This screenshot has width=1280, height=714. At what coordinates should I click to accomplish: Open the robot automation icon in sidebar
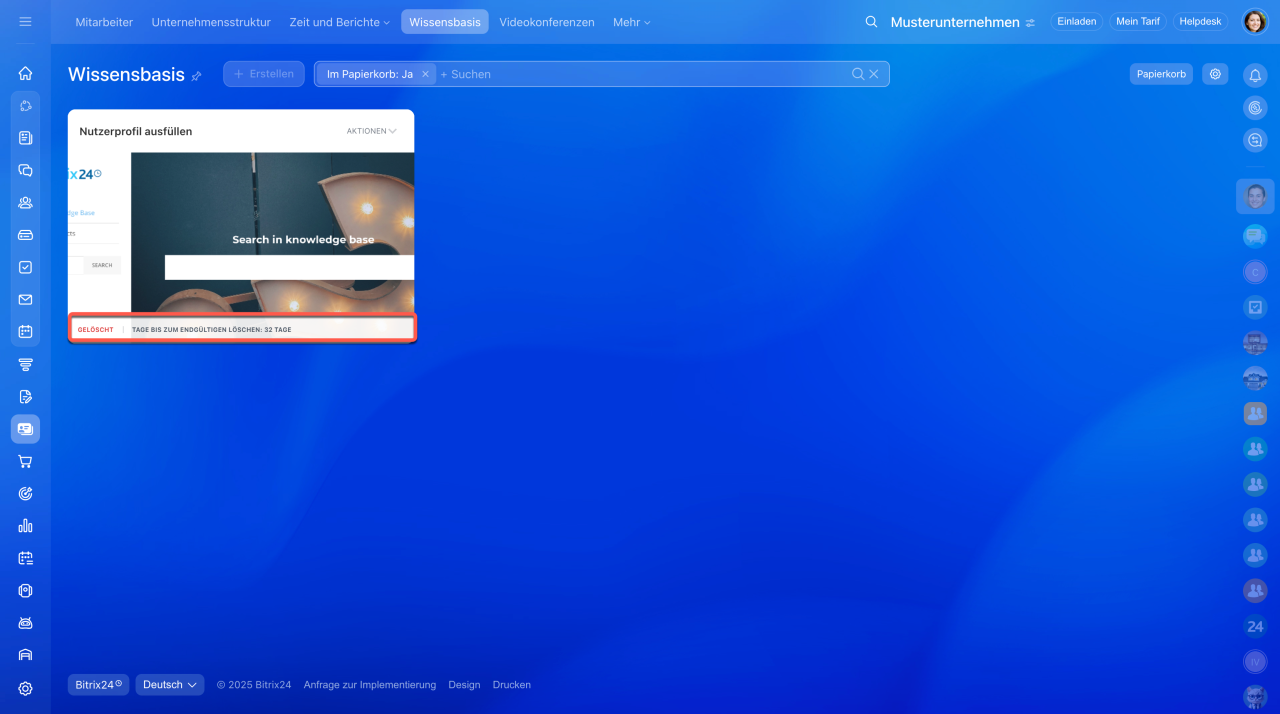click(x=25, y=623)
